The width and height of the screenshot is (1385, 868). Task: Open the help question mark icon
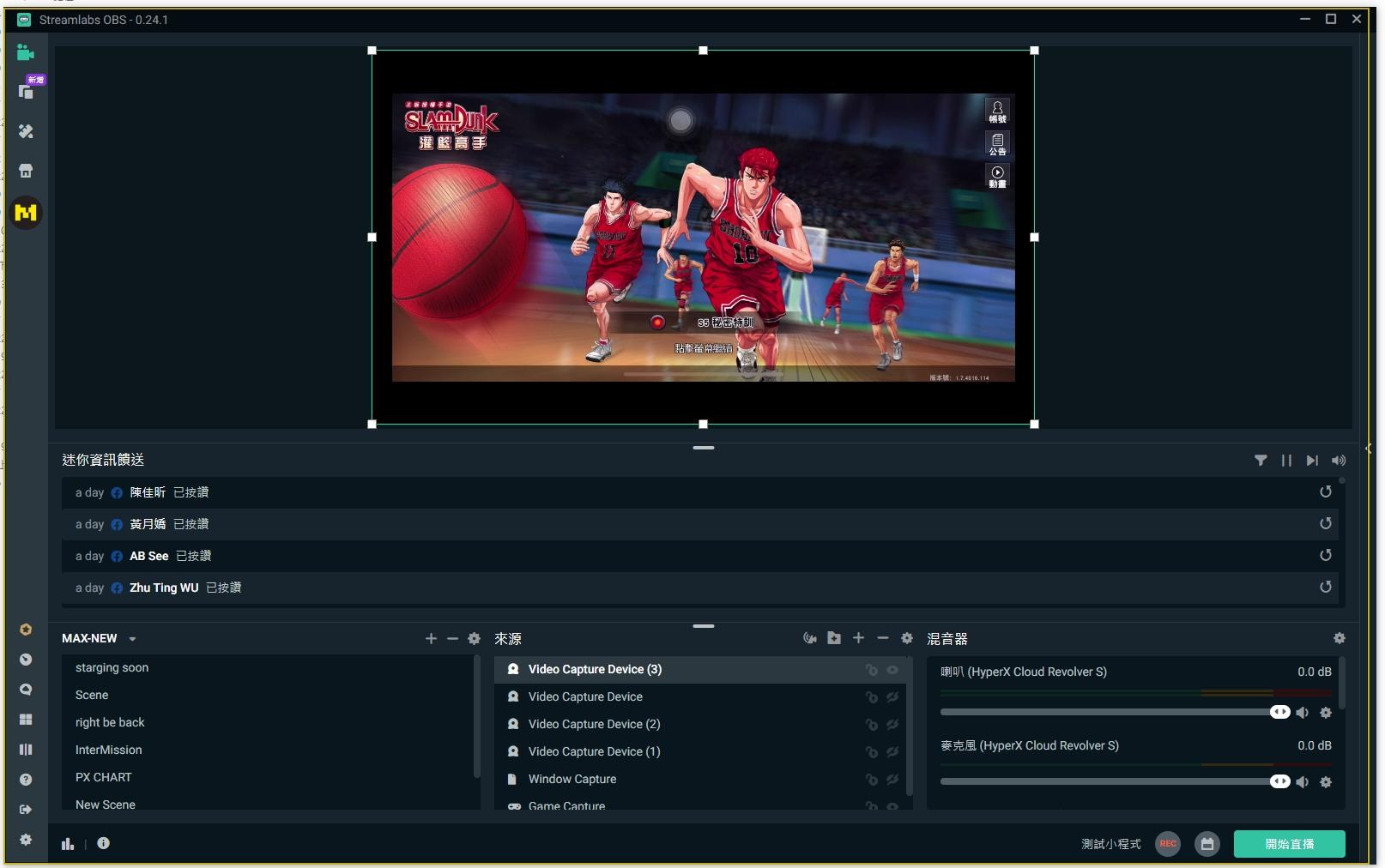[26, 780]
